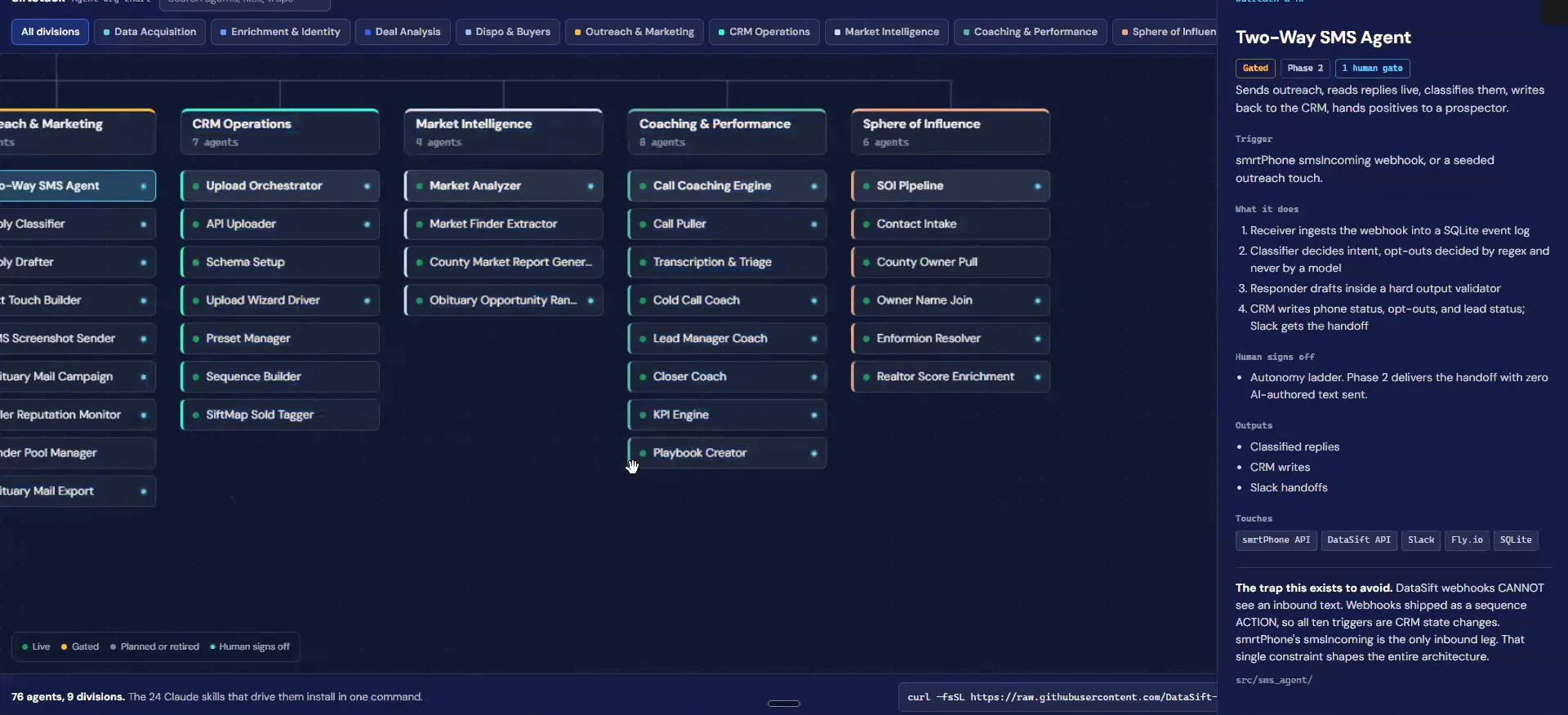1568x715 pixels.
Task: Open Coaching & Performance division header card
Action: [x=727, y=131]
